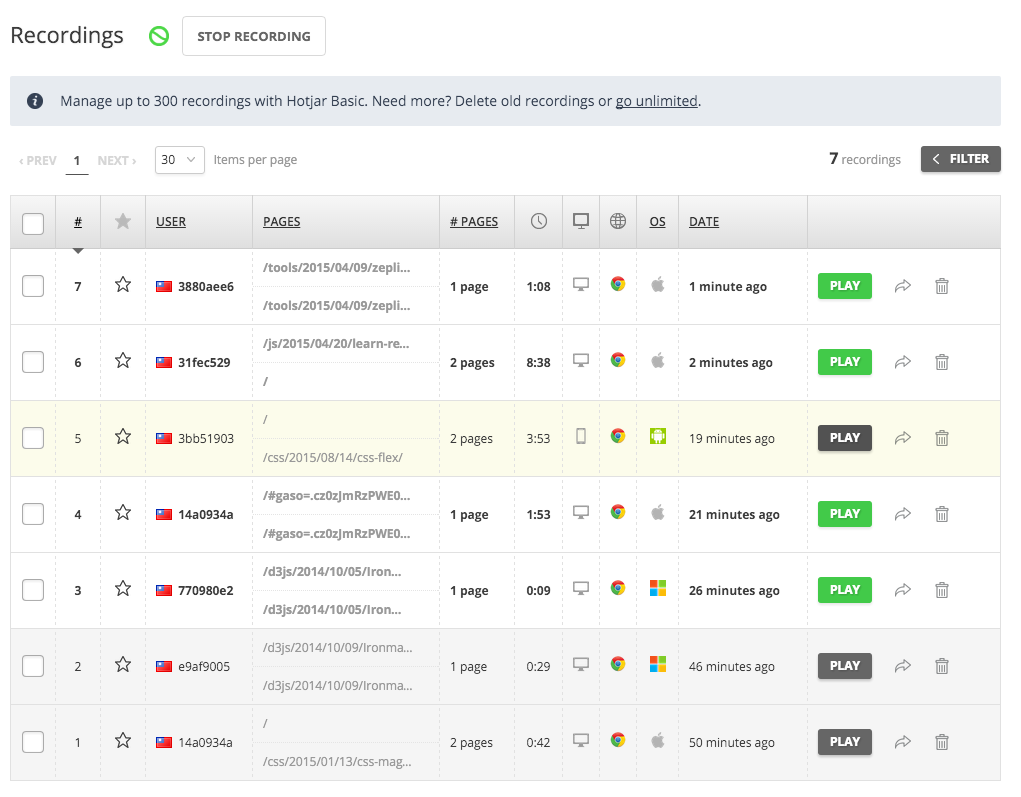
Task: Sort by USER column header
Action: pos(171,222)
